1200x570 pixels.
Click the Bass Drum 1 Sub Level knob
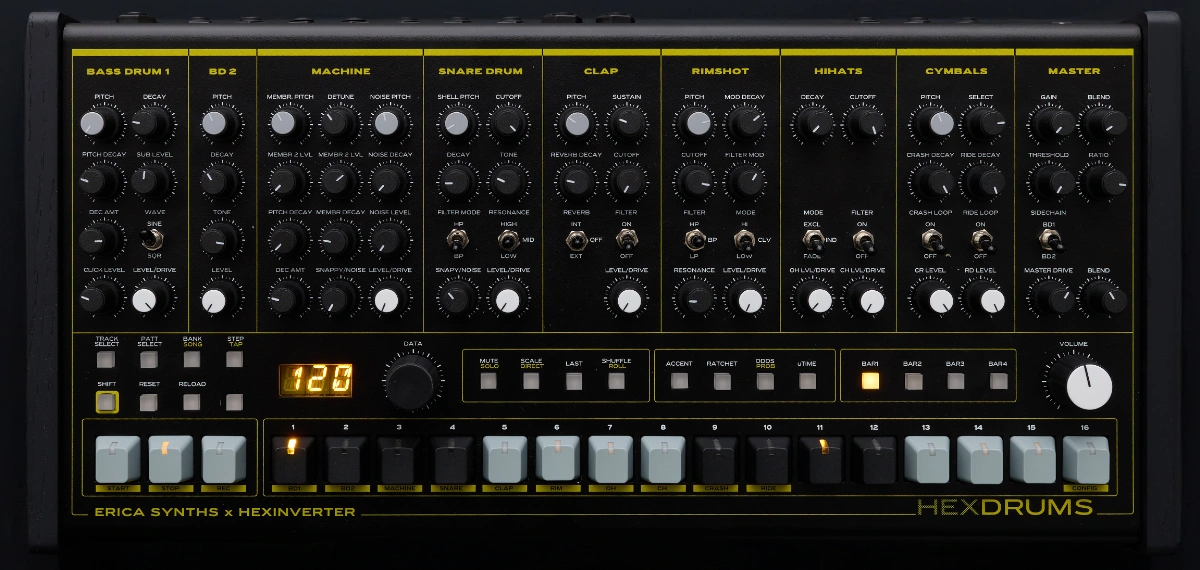click(150, 180)
